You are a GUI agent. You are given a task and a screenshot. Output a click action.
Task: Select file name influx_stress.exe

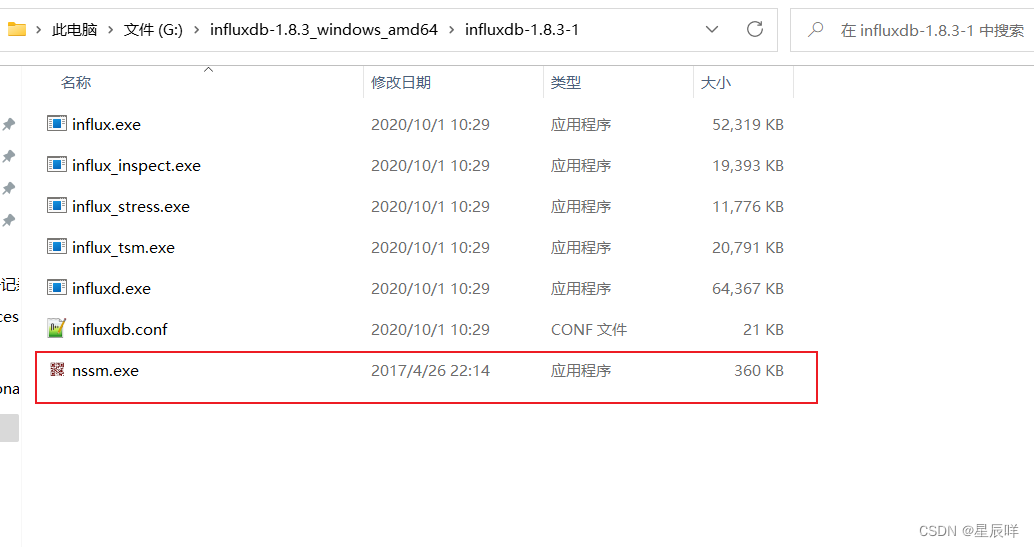tap(131, 207)
